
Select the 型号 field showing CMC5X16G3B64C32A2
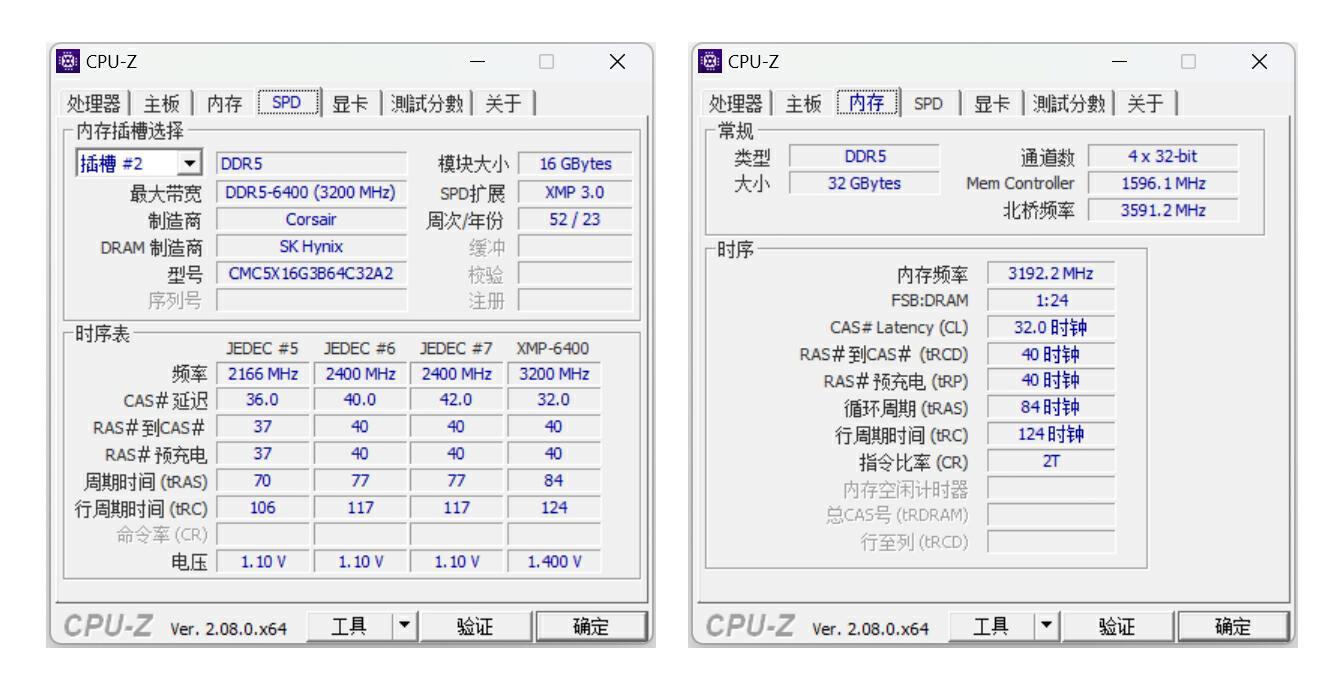[x=312, y=272]
